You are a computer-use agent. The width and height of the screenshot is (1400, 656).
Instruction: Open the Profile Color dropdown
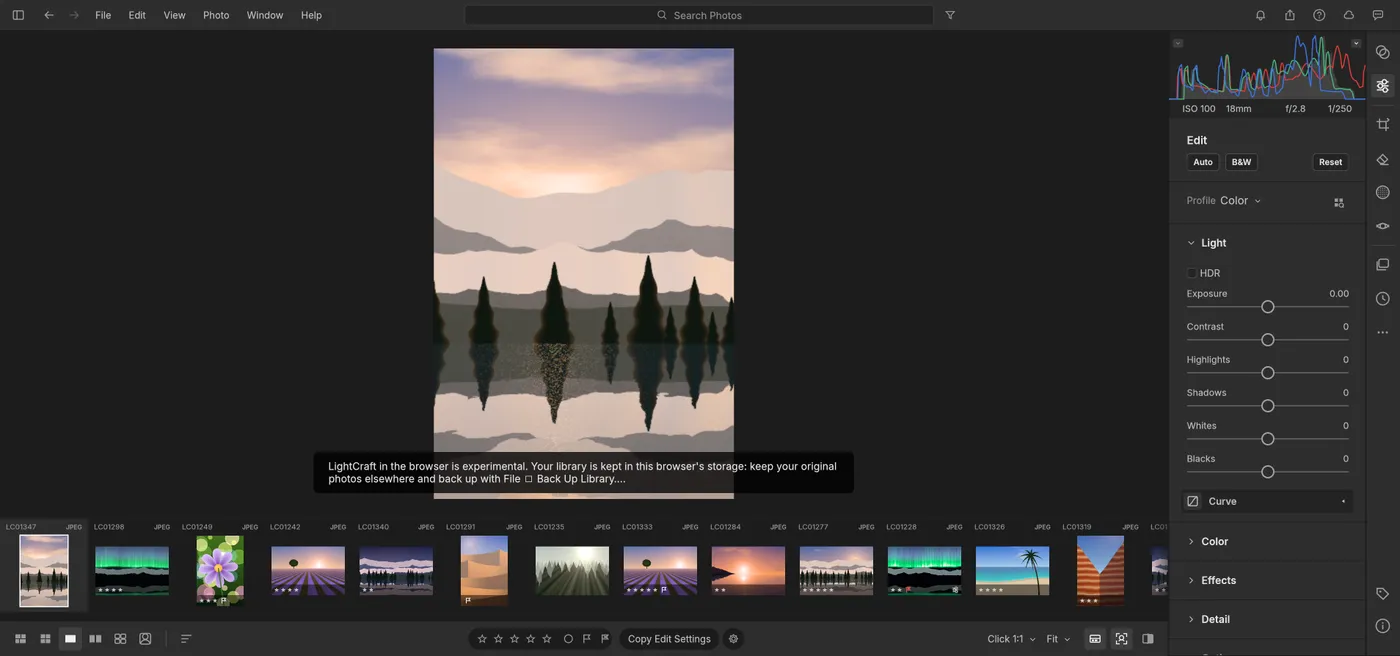tap(1240, 201)
